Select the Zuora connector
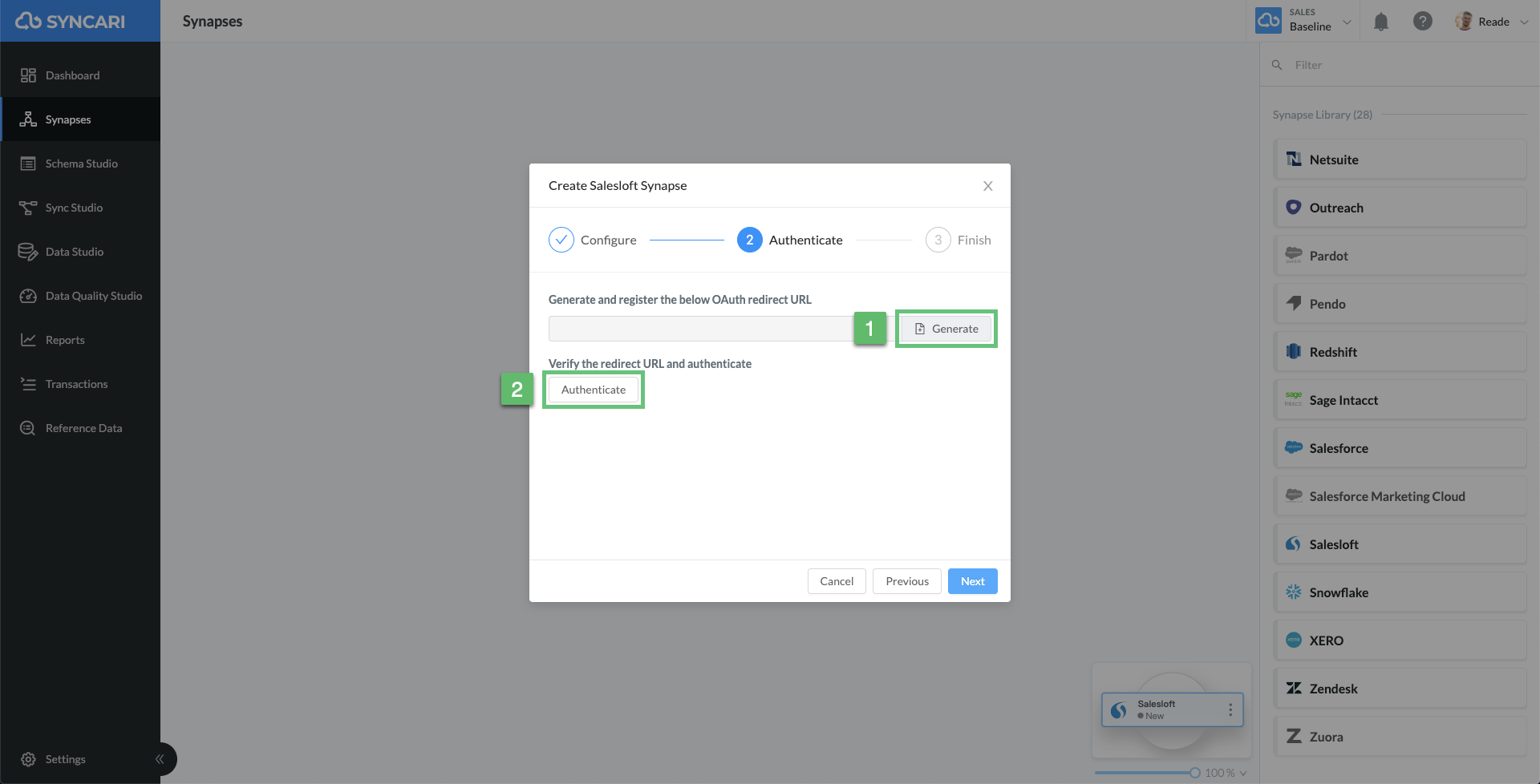Image resolution: width=1540 pixels, height=784 pixels. tap(1400, 737)
